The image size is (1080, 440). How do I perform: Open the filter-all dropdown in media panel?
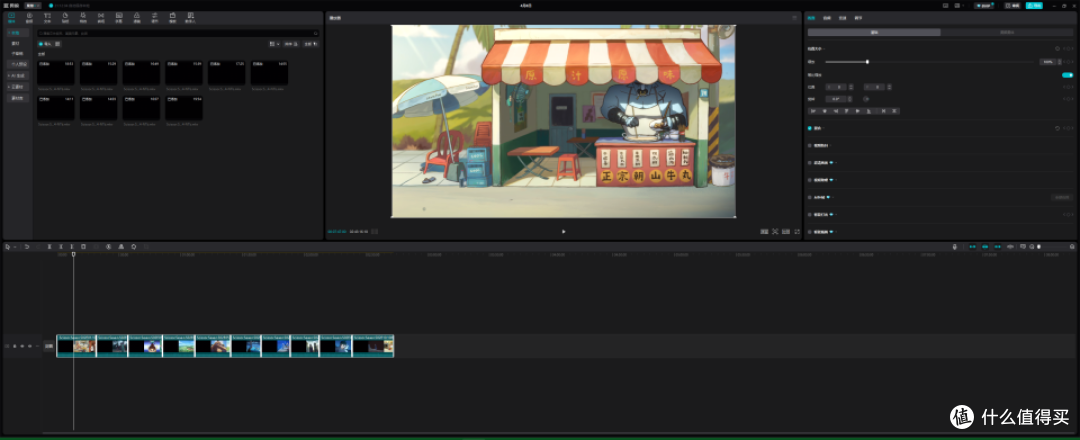tap(311, 43)
